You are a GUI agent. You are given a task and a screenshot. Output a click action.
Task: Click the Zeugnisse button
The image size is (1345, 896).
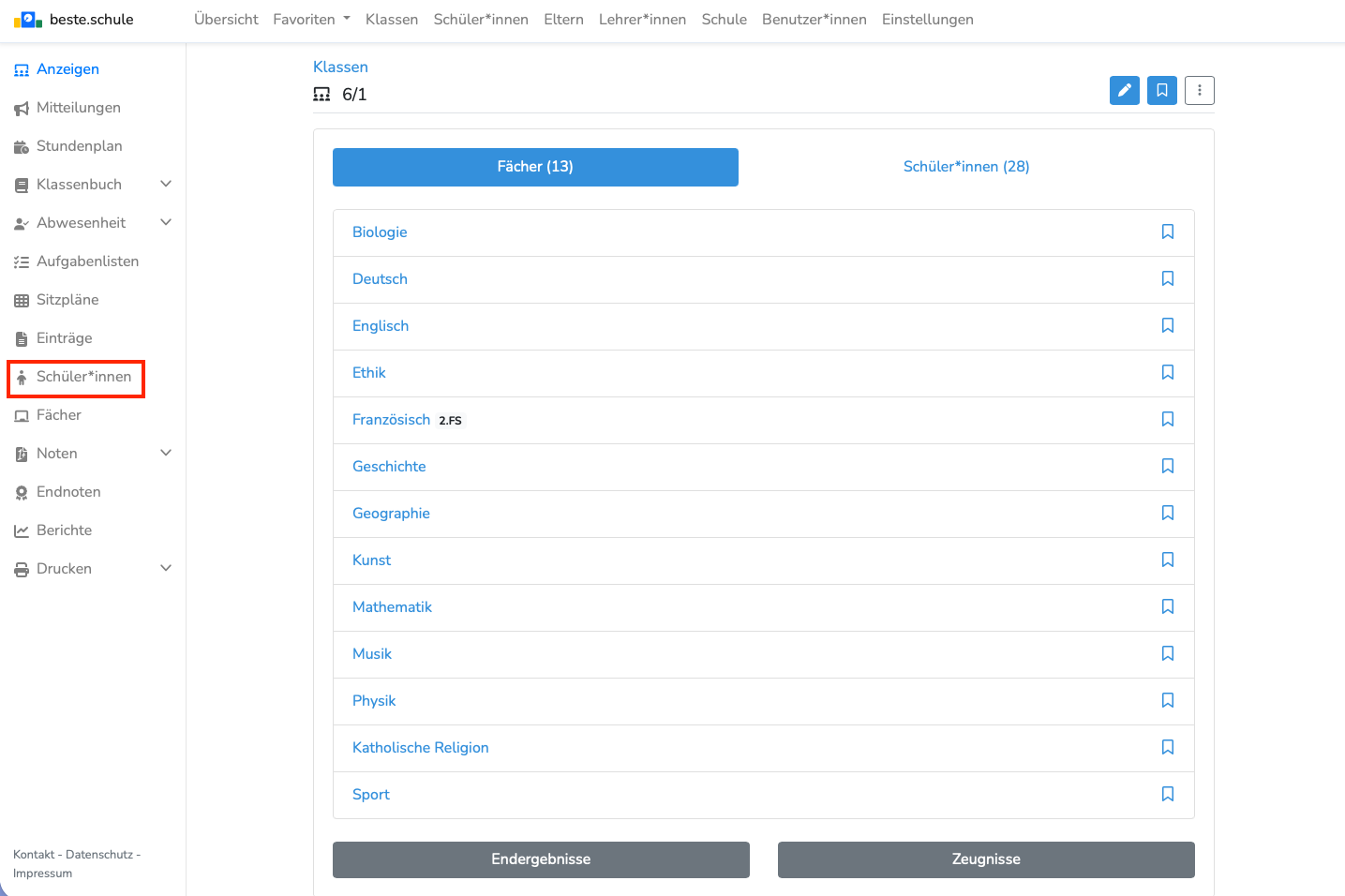coord(985,859)
